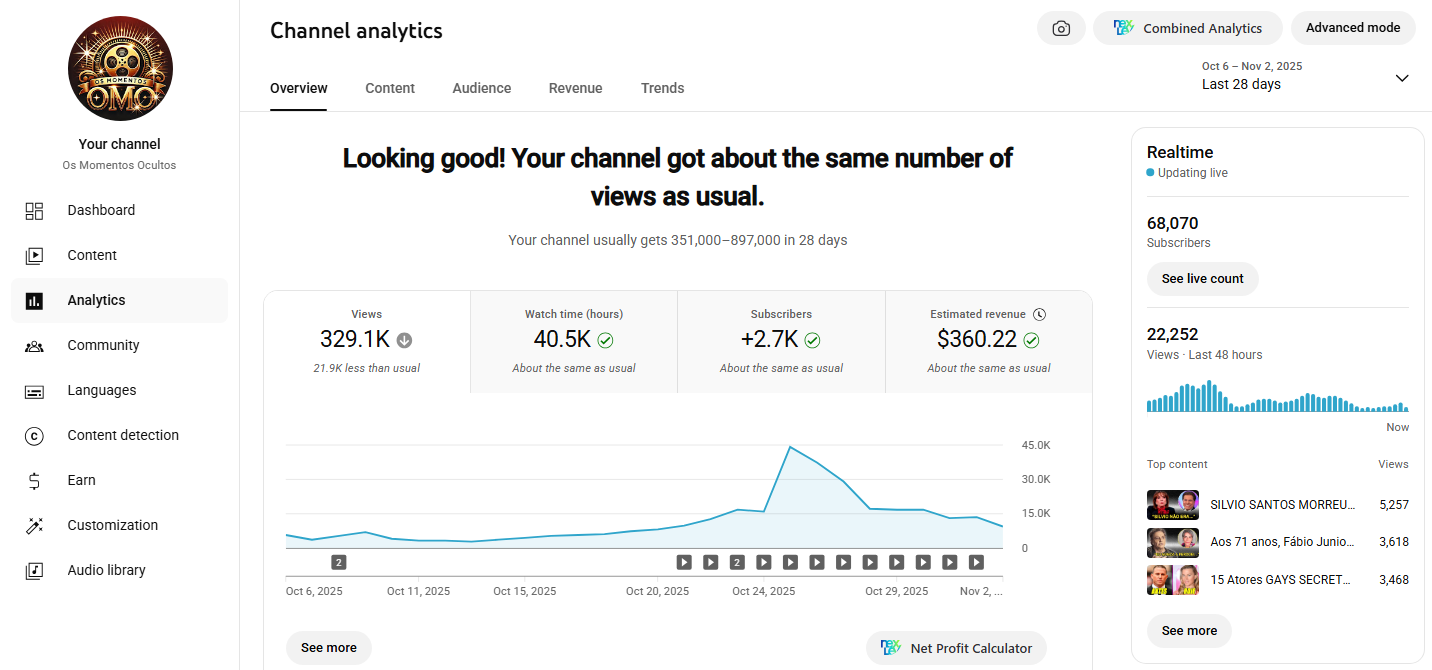Click the first video marker numbered 2 on timeline

(x=338, y=562)
